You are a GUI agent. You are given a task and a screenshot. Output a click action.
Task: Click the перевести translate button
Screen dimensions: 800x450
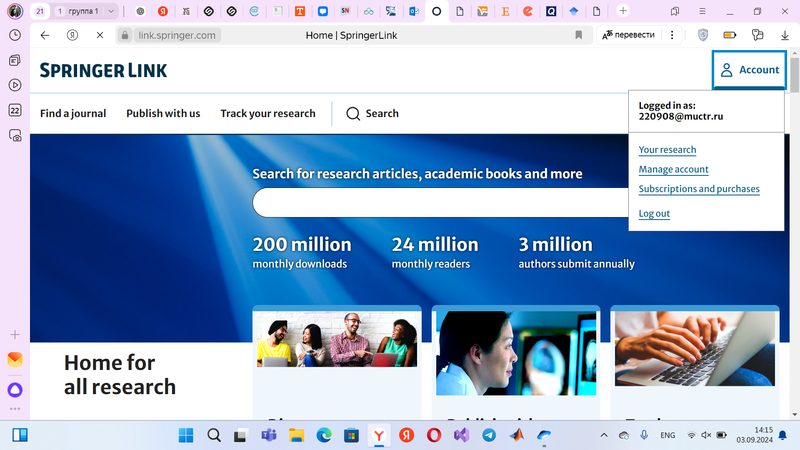tap(629, 35)
